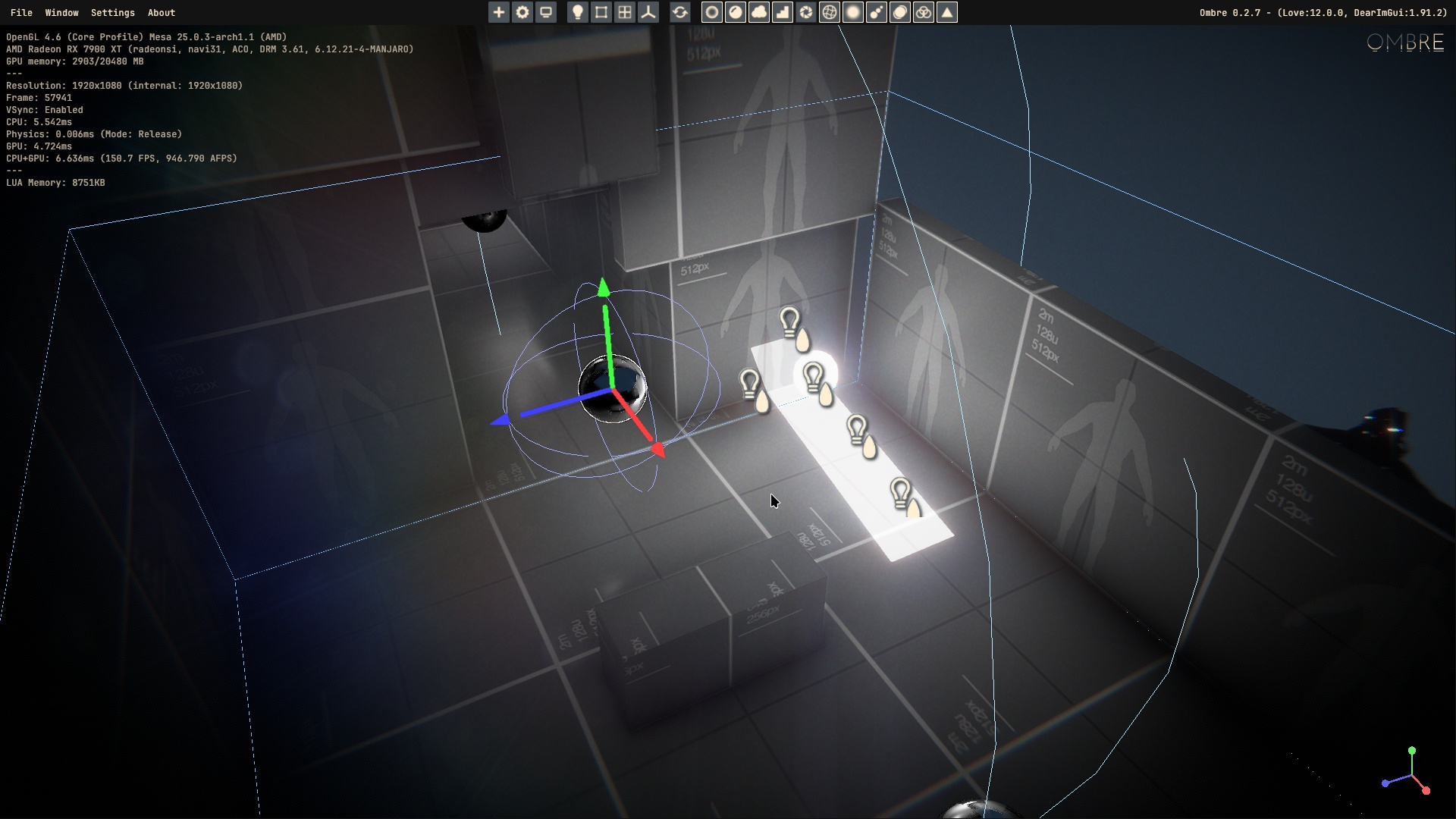Toggle the glowing bloom circle icon

coord(853,12)
